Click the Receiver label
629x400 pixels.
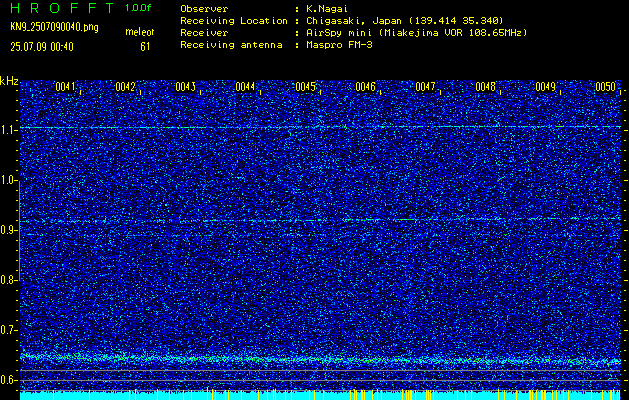pos(204,33)
